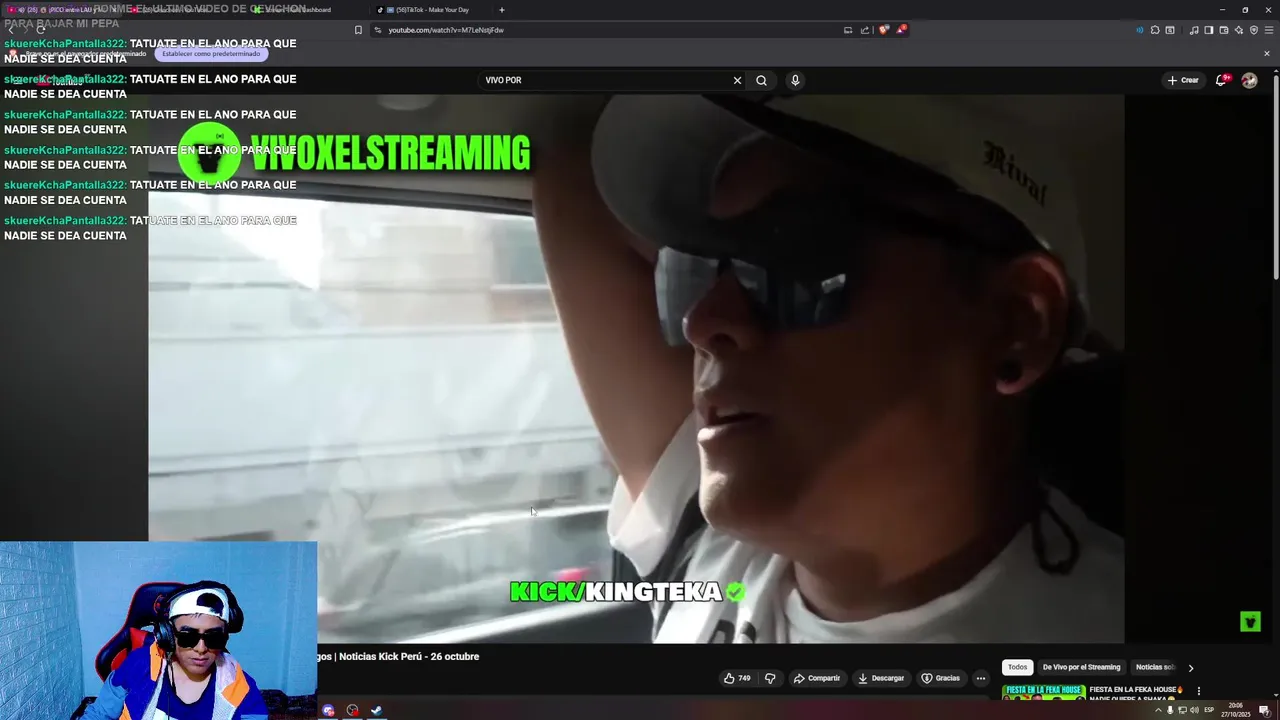Dislike the video with thumbs down
The image size is (1280, 720).
coord(770,678)
